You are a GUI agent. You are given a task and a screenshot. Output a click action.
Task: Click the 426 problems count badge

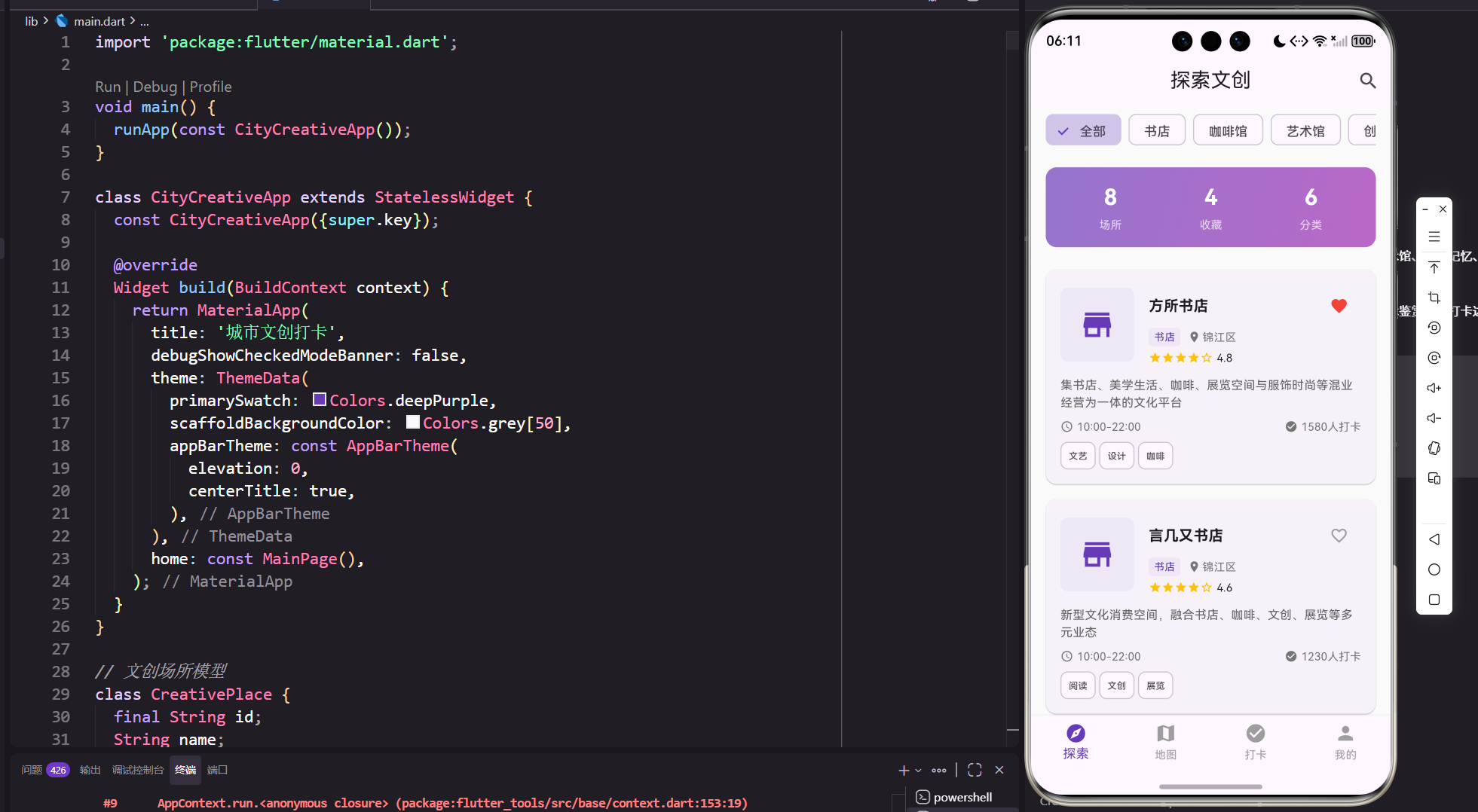click(x=58, y=770)
